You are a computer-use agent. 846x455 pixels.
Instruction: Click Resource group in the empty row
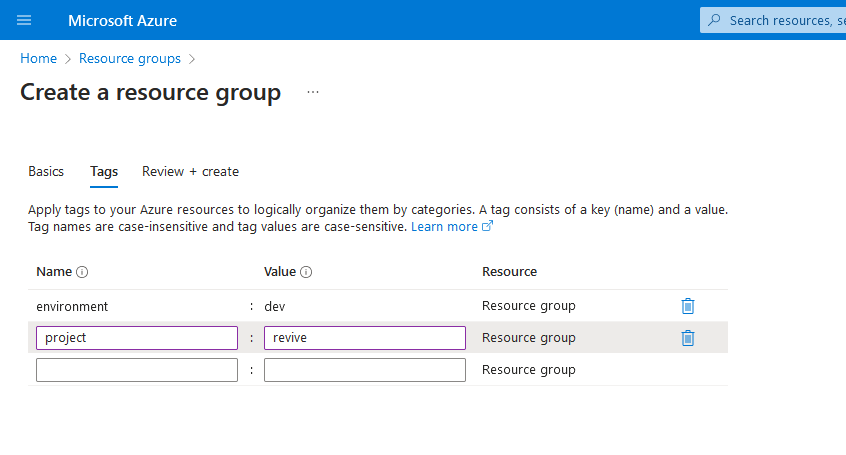tap(529, 370)
